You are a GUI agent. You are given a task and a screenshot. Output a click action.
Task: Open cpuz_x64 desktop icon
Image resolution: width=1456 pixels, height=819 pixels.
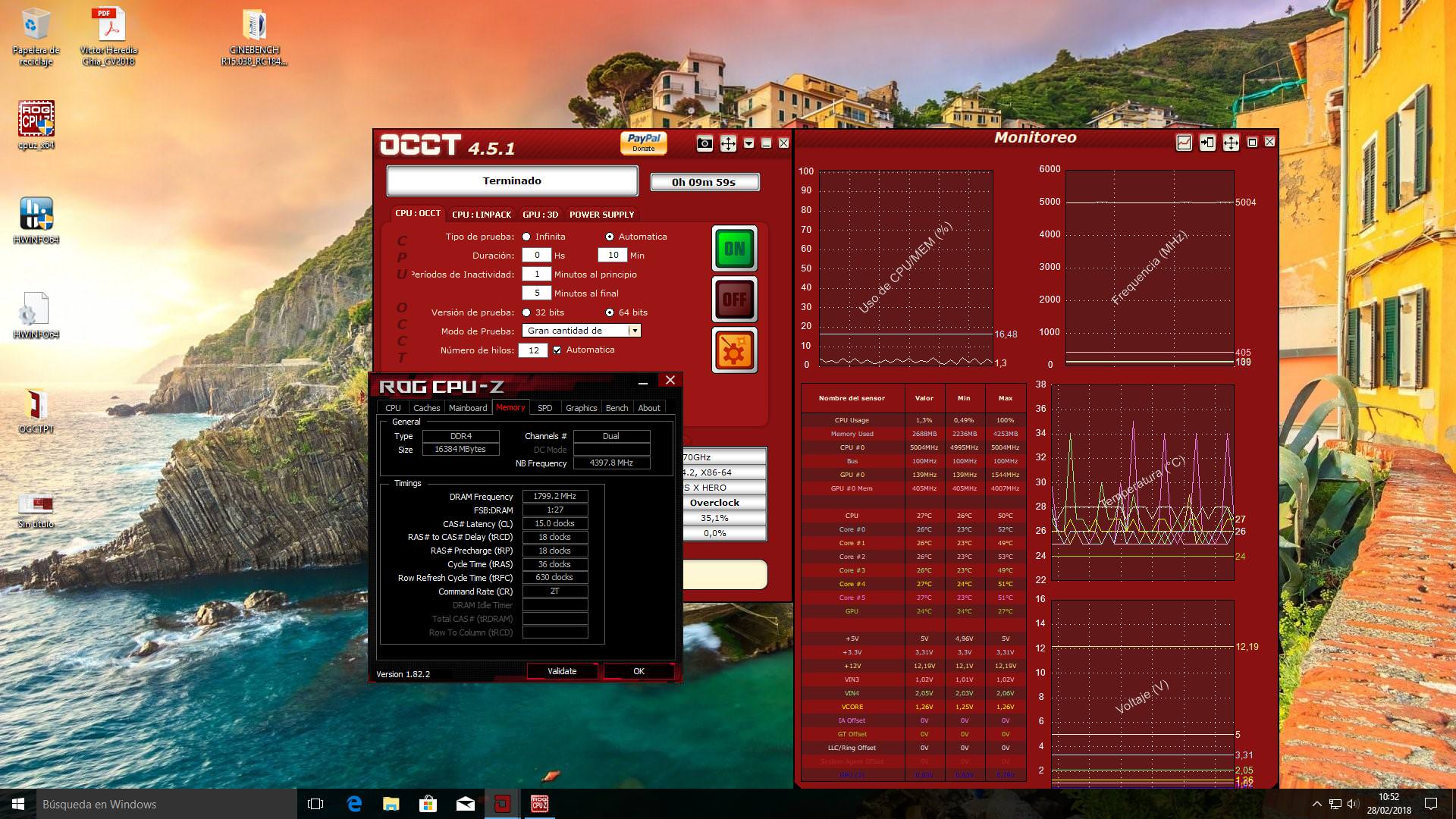(36, 125)
